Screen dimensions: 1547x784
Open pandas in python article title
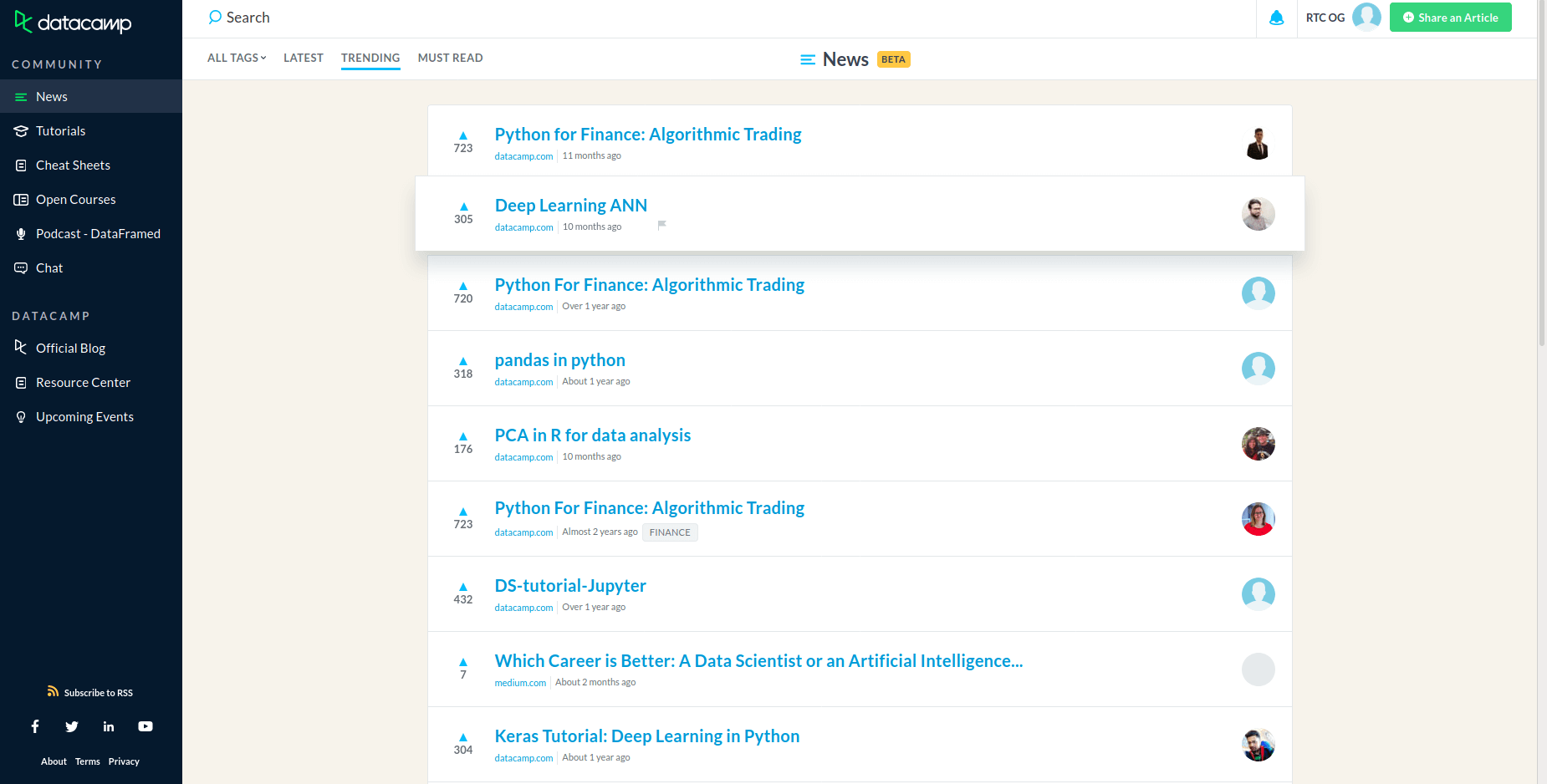(x=560, y=360)
